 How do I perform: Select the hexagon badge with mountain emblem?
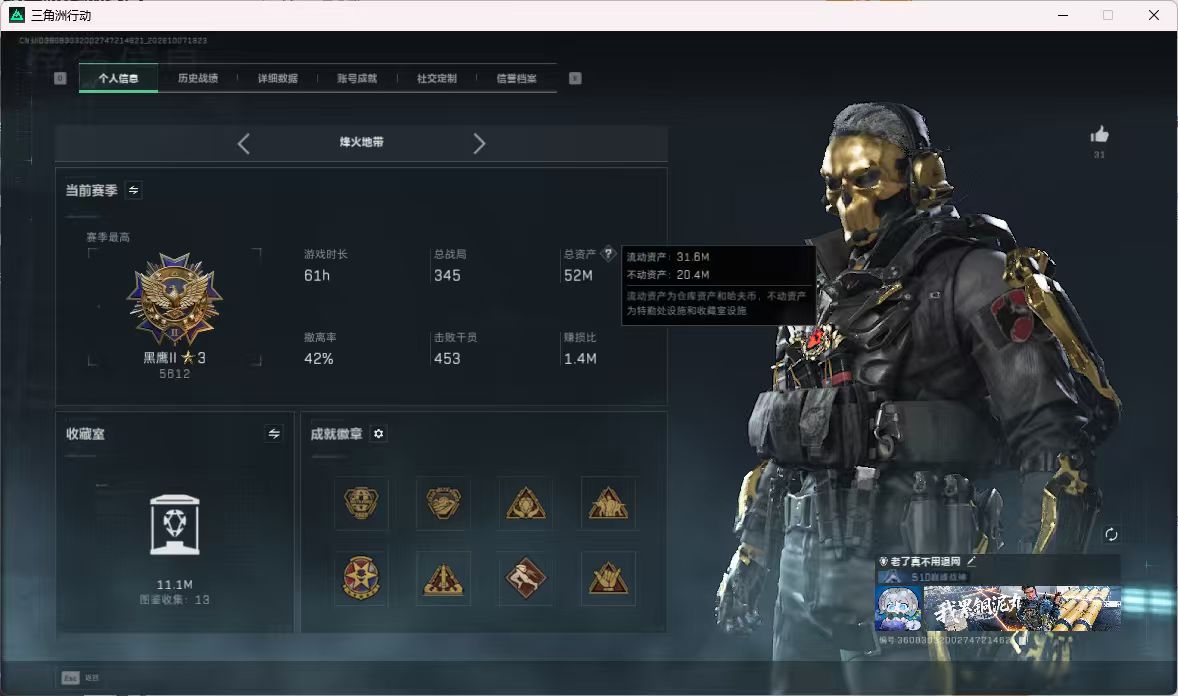click(x=443, y=503)
